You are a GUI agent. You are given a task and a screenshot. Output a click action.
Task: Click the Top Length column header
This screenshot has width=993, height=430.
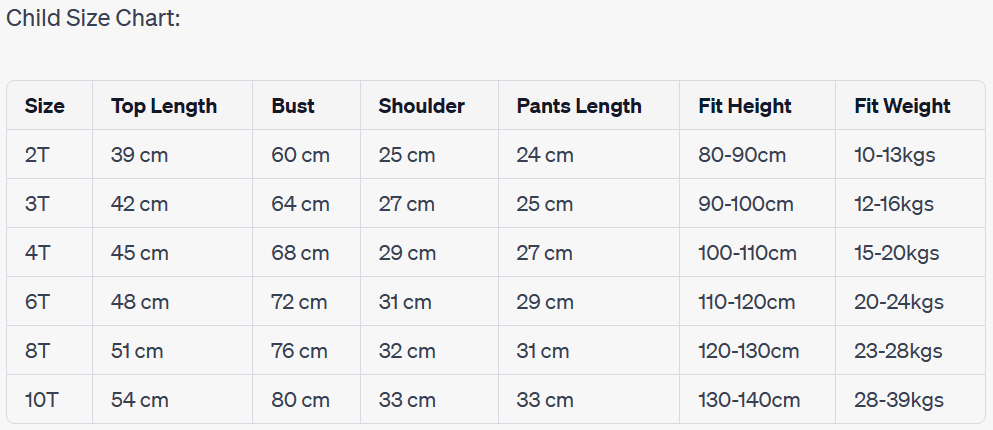[164, 106]
